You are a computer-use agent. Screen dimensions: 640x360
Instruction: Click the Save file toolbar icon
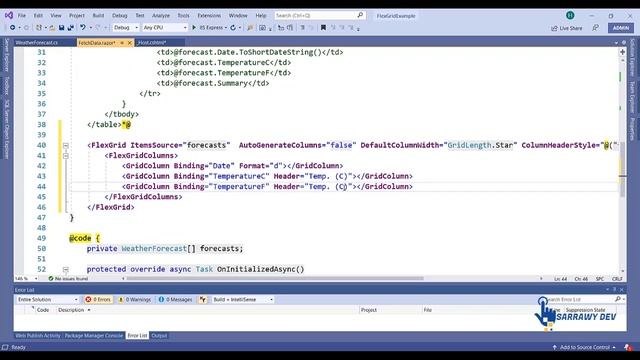pos(61,27)
